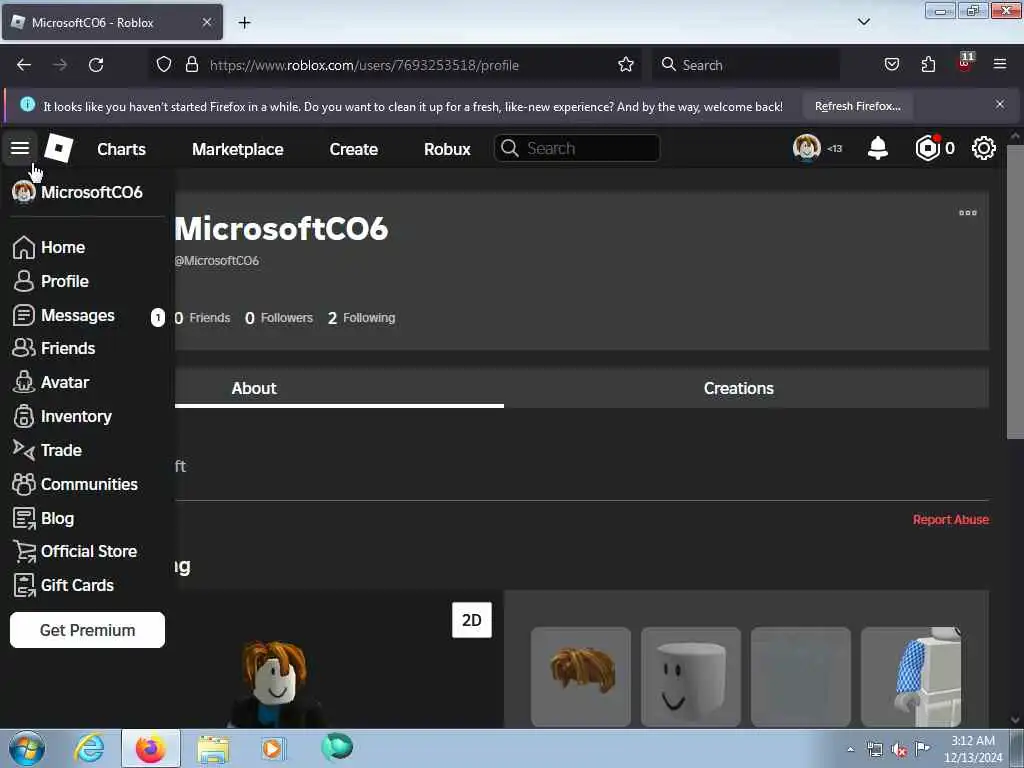Select the blue checkered arm item thumbnail

pos(910,677)
